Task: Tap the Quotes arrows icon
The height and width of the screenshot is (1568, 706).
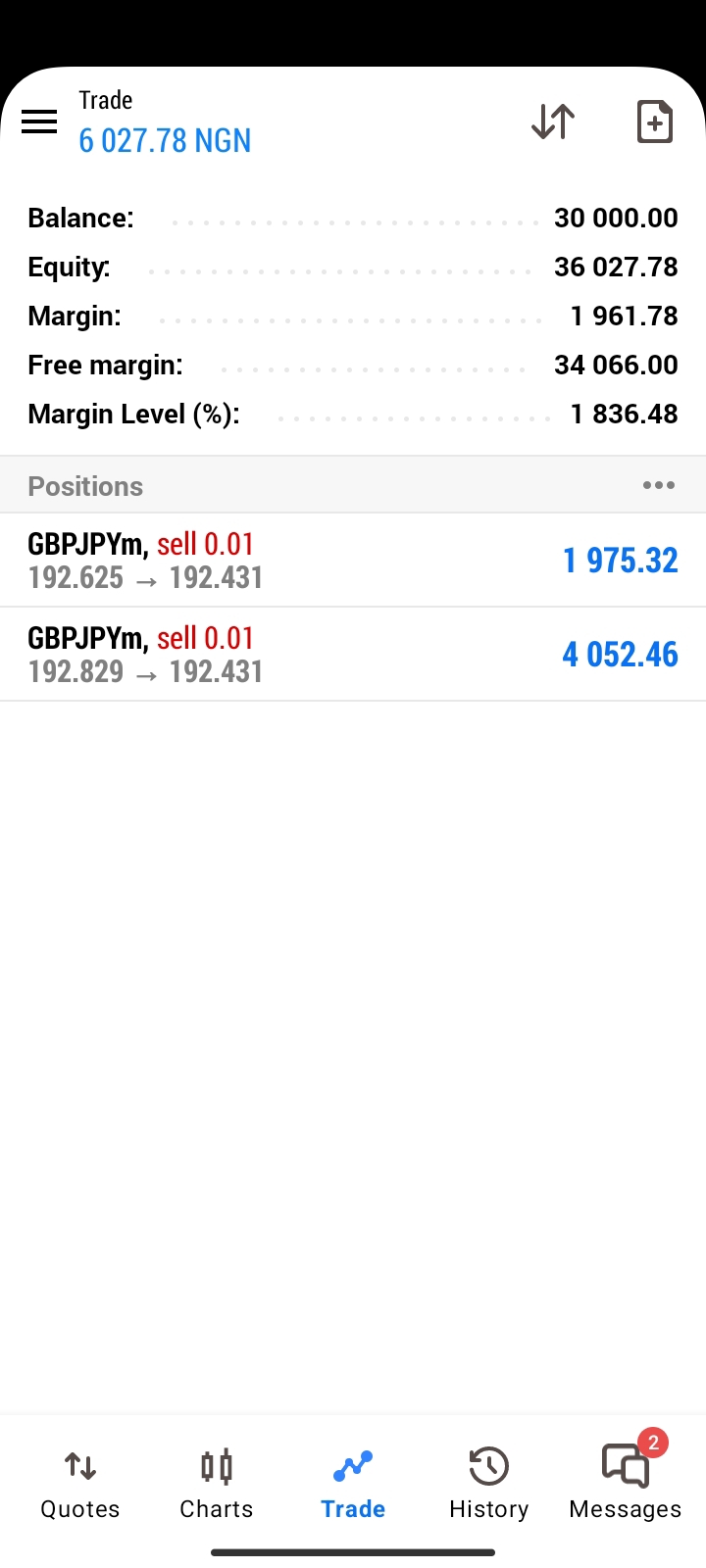Action: 80,1466
